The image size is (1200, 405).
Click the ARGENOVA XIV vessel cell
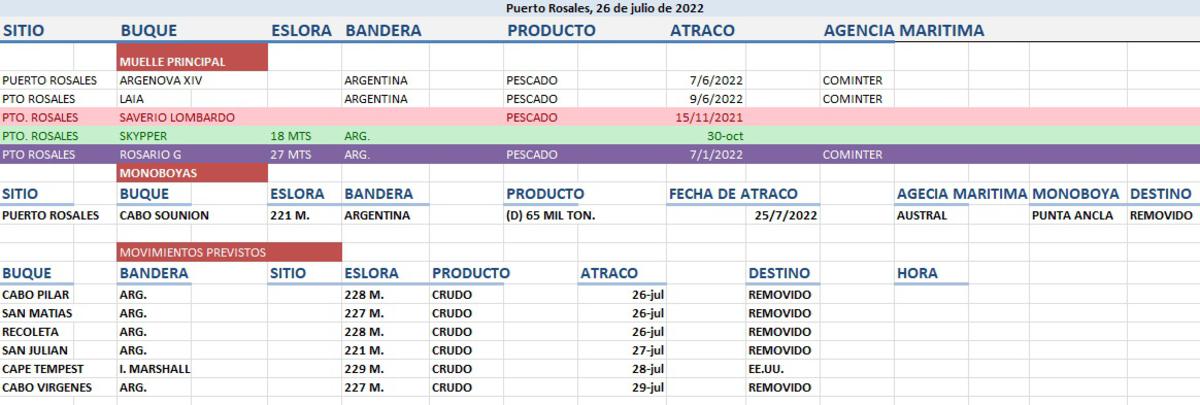click(x=192, y=80)
